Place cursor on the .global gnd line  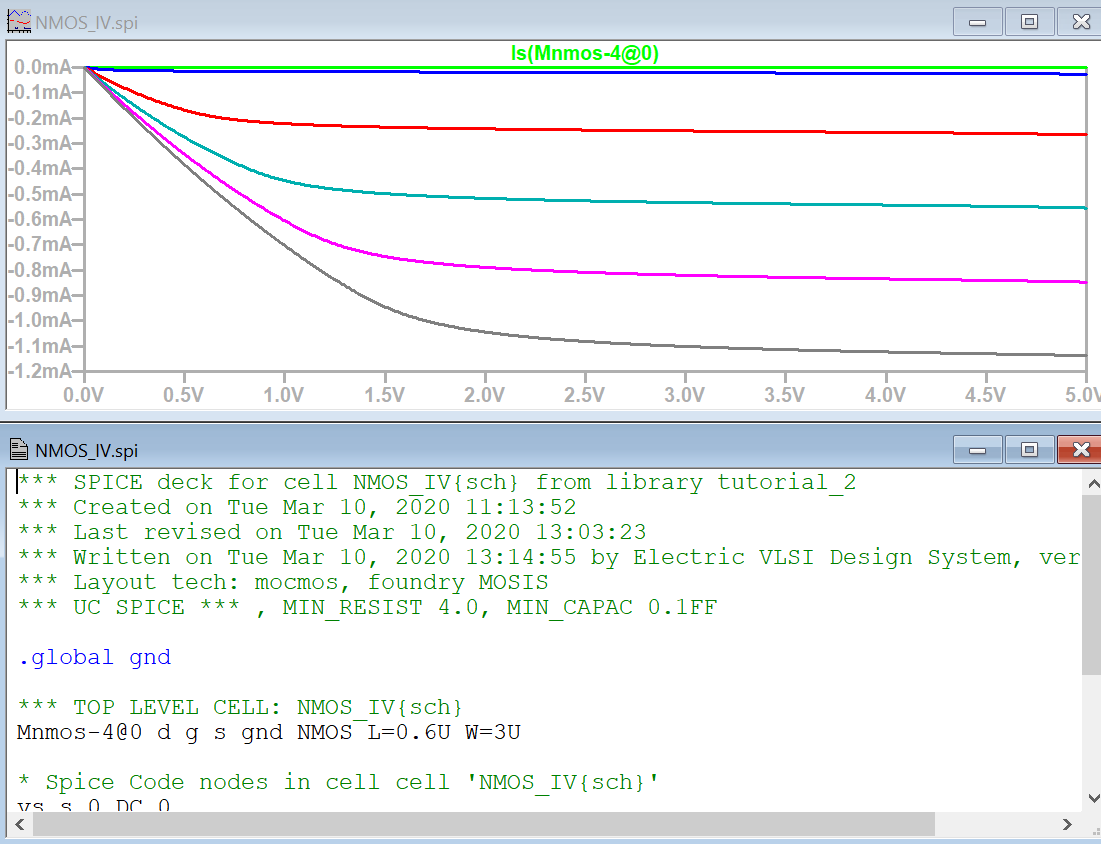tap(95, 658)
